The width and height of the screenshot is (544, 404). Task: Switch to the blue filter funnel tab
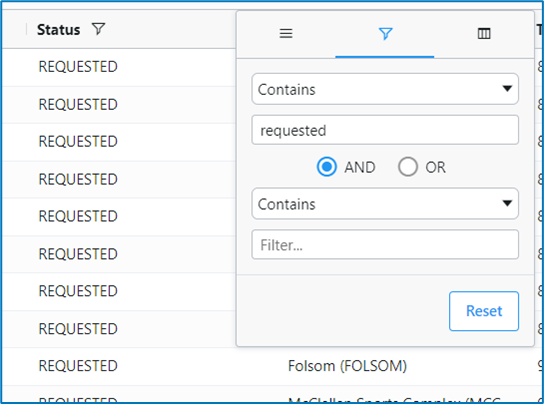[x=385, y=34]
